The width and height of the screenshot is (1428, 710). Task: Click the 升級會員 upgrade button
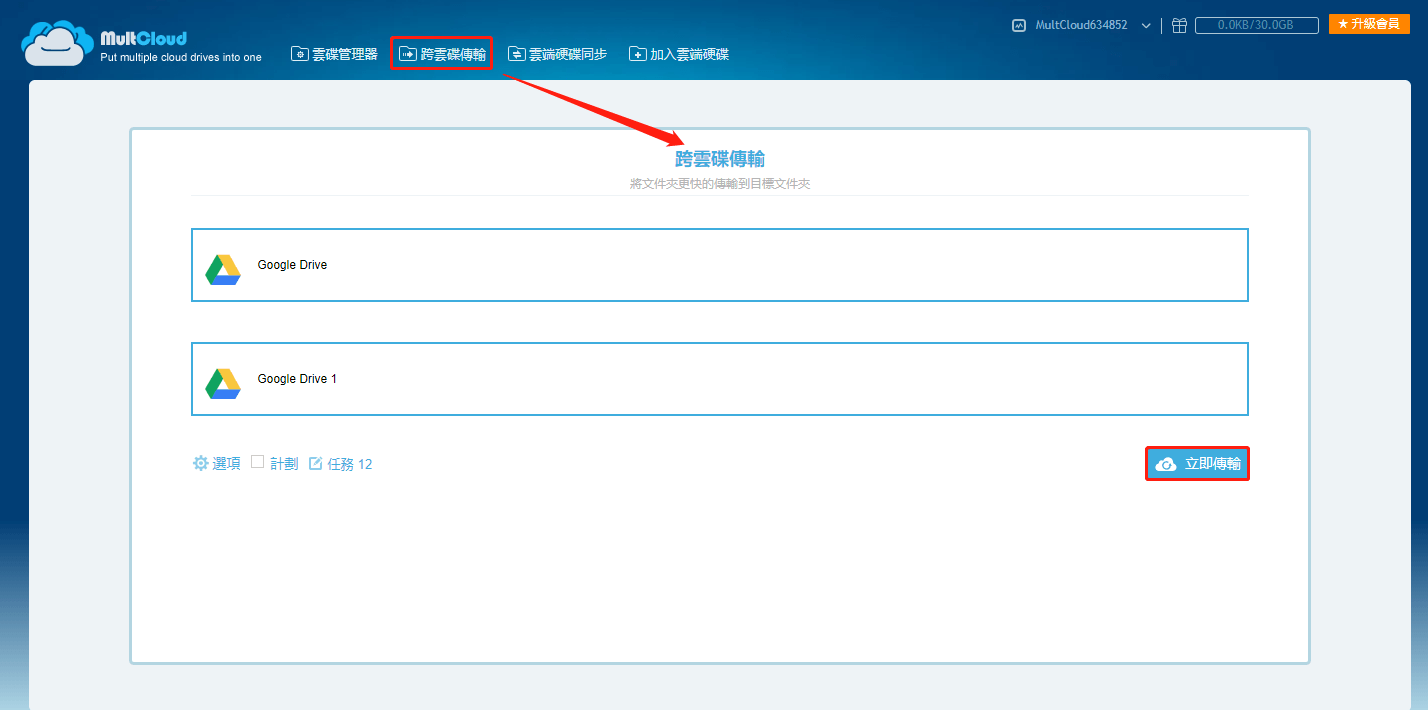click(1369, 24)
